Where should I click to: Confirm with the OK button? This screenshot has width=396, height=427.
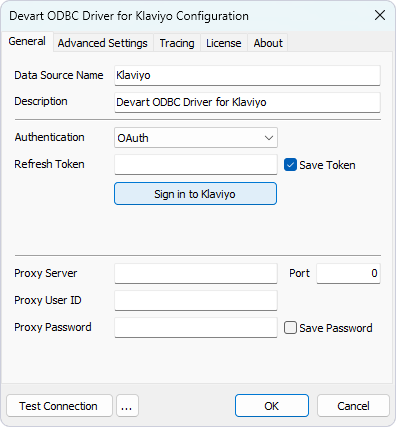(x=272, y=406)
